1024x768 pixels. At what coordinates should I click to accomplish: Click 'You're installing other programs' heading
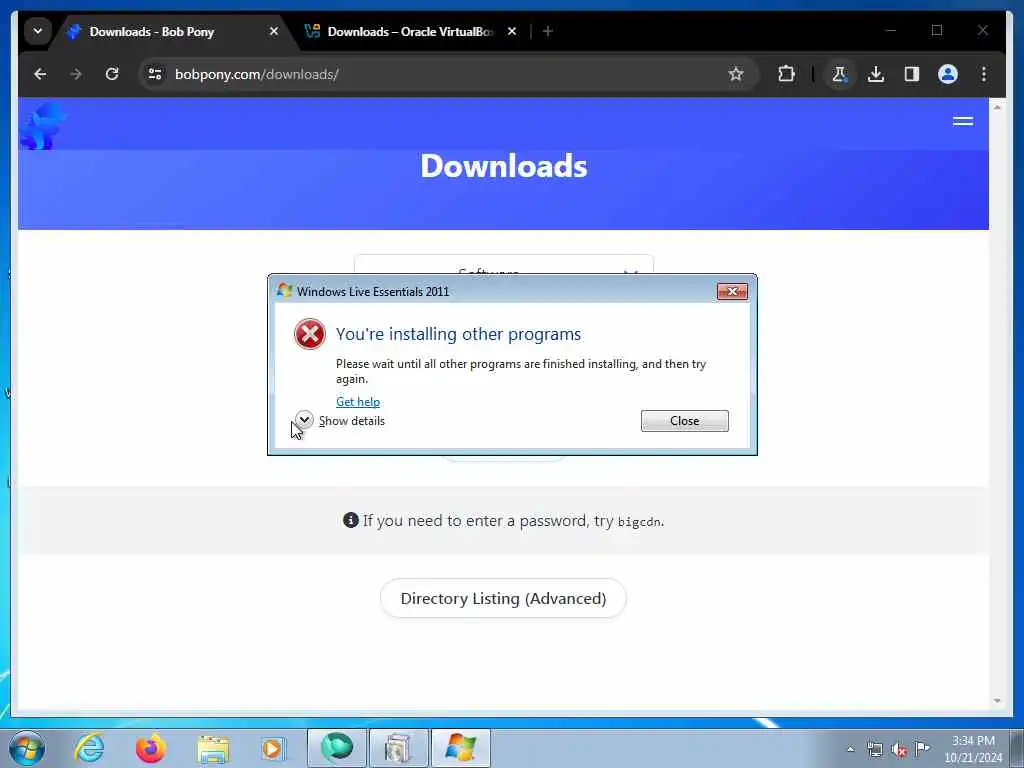[x=458, y=334]
